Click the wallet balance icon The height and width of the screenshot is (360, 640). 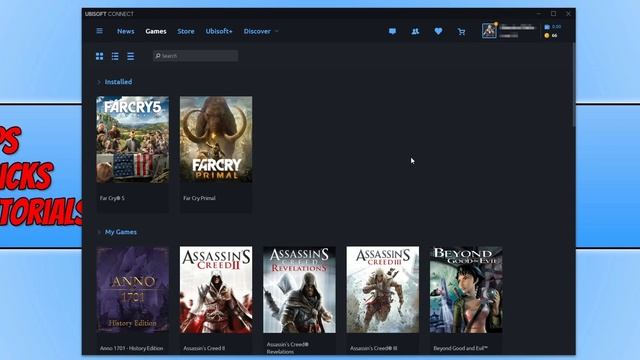tap(547, 27)
